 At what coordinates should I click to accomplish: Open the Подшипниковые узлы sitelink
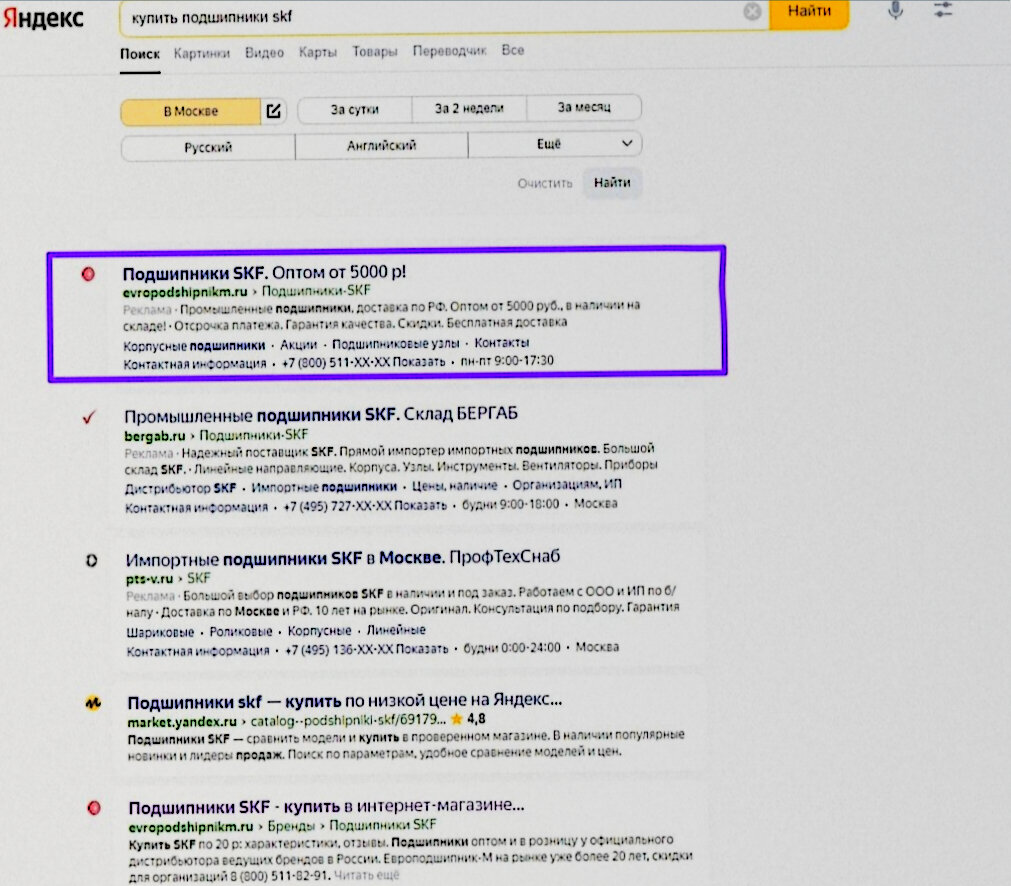click(396, 343)
